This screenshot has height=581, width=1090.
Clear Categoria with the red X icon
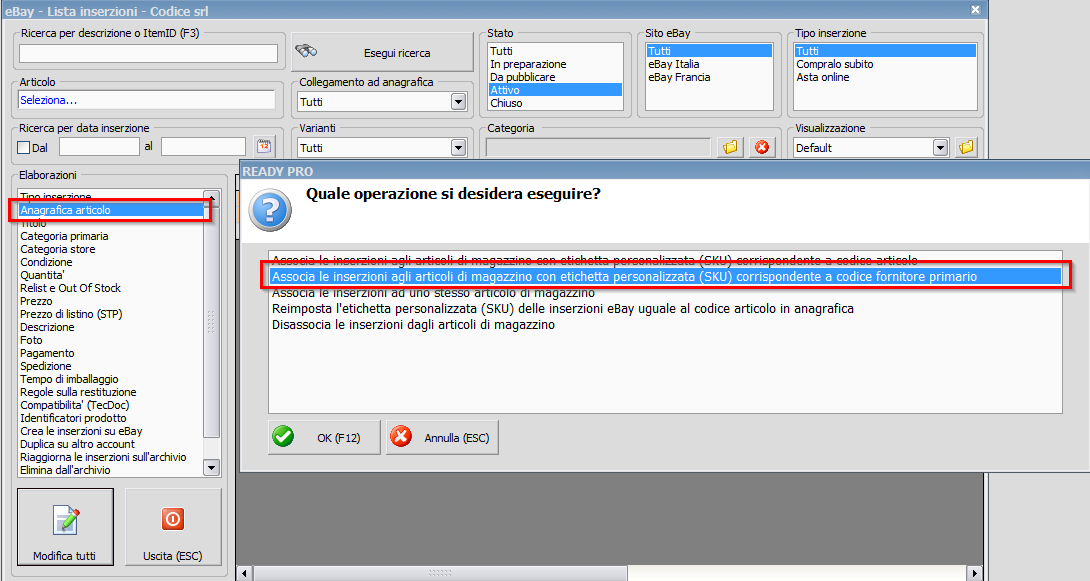[762, 147]
